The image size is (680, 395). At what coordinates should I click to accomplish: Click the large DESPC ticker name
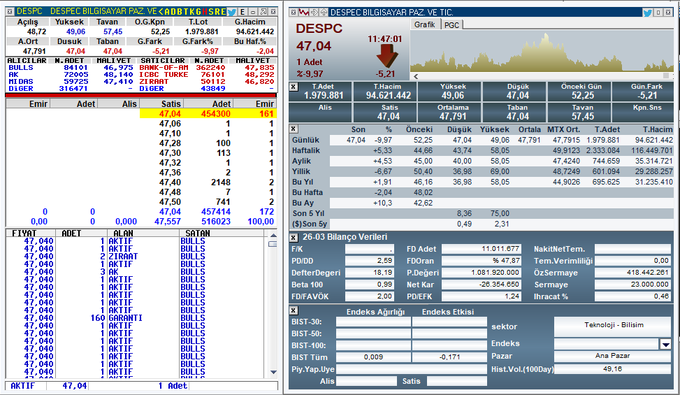tap(319, 29)
